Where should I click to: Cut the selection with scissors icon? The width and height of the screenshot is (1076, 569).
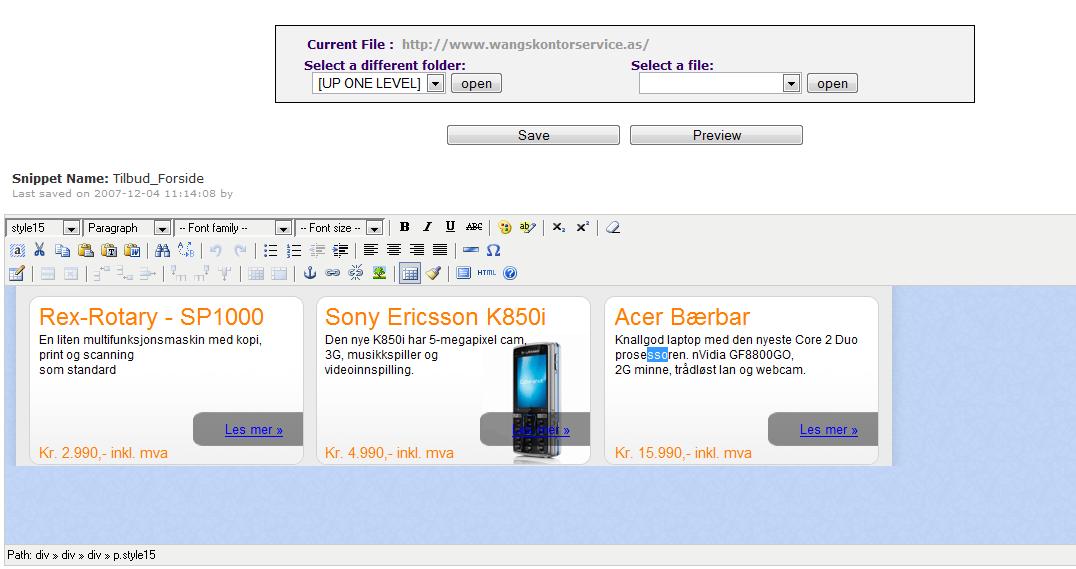coord(40,251)
